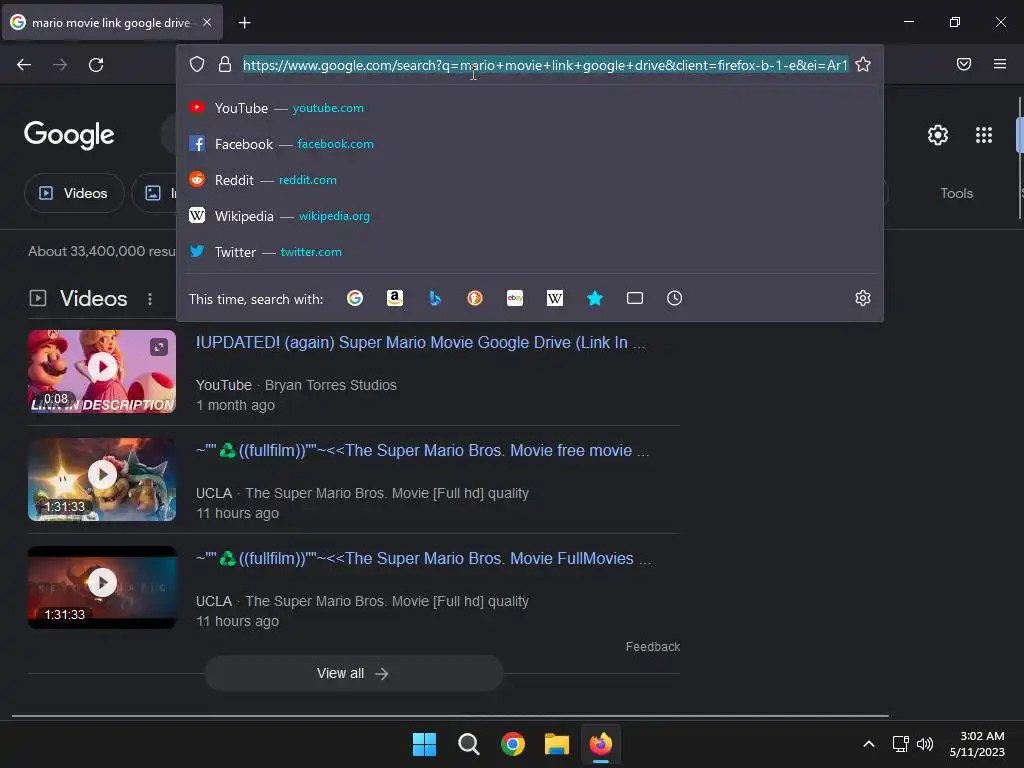This screenshot has width=1024, height=768.
Task: Select the mario movie link google drive tab
Action: coord(112,22)
